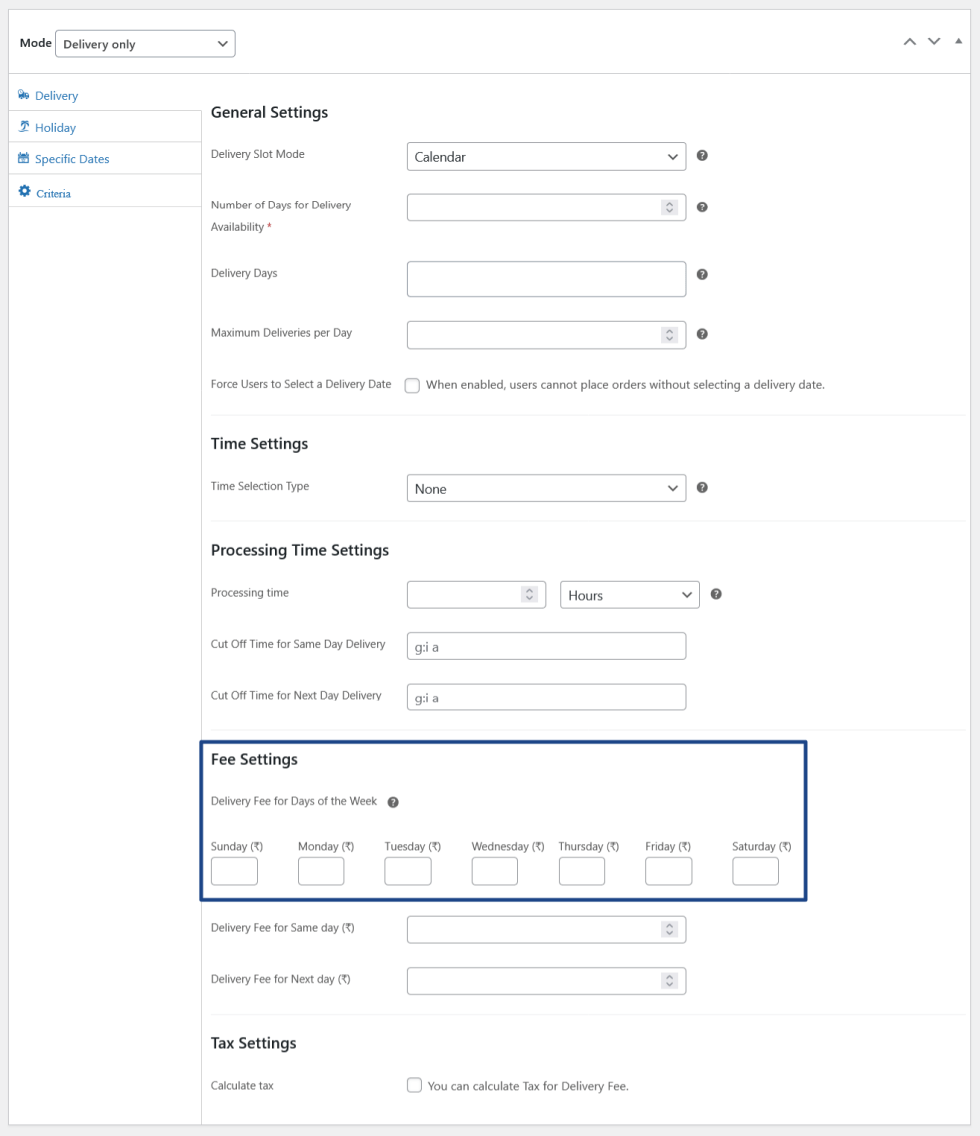Collapse panel with the small triangle toggle

tap(958, 41)
